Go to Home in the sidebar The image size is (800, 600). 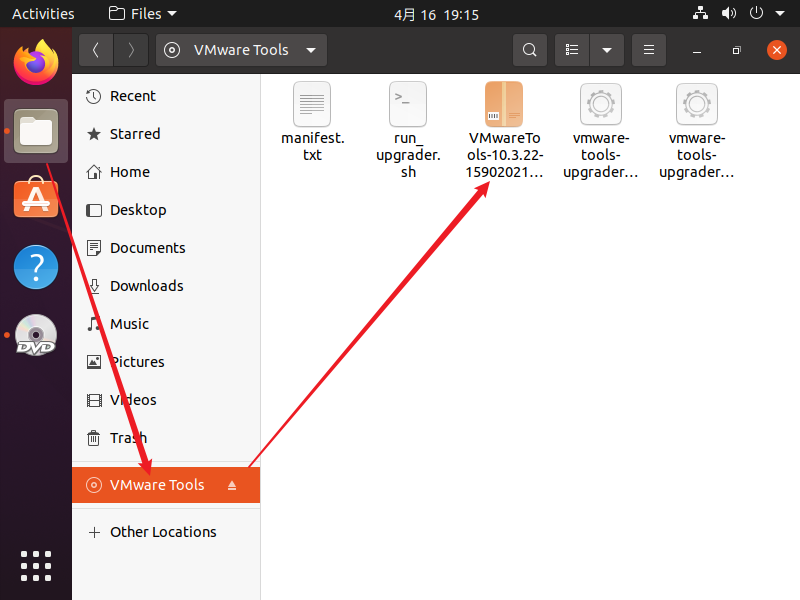pos(166,172)
